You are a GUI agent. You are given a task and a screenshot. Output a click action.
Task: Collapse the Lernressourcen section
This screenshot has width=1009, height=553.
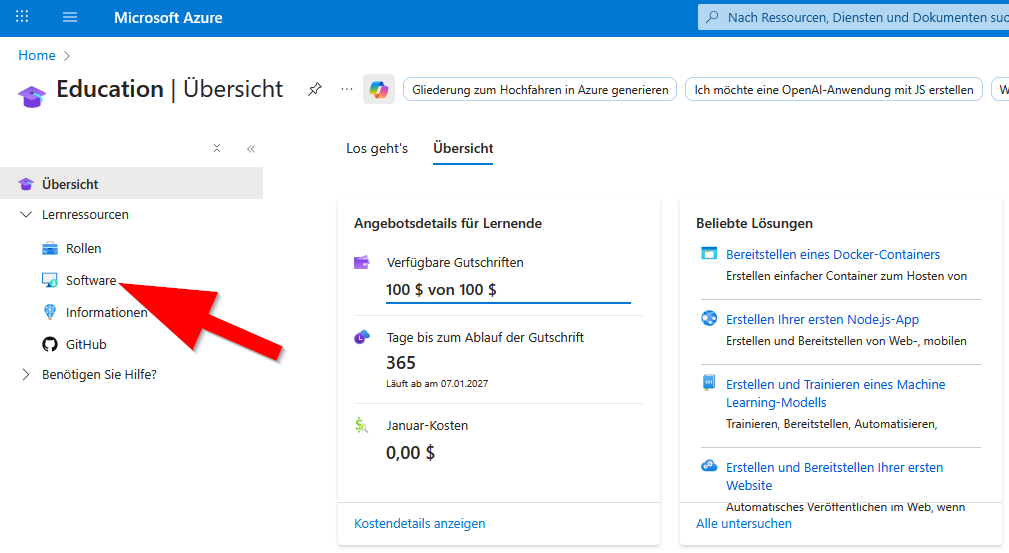coord(26,215)
